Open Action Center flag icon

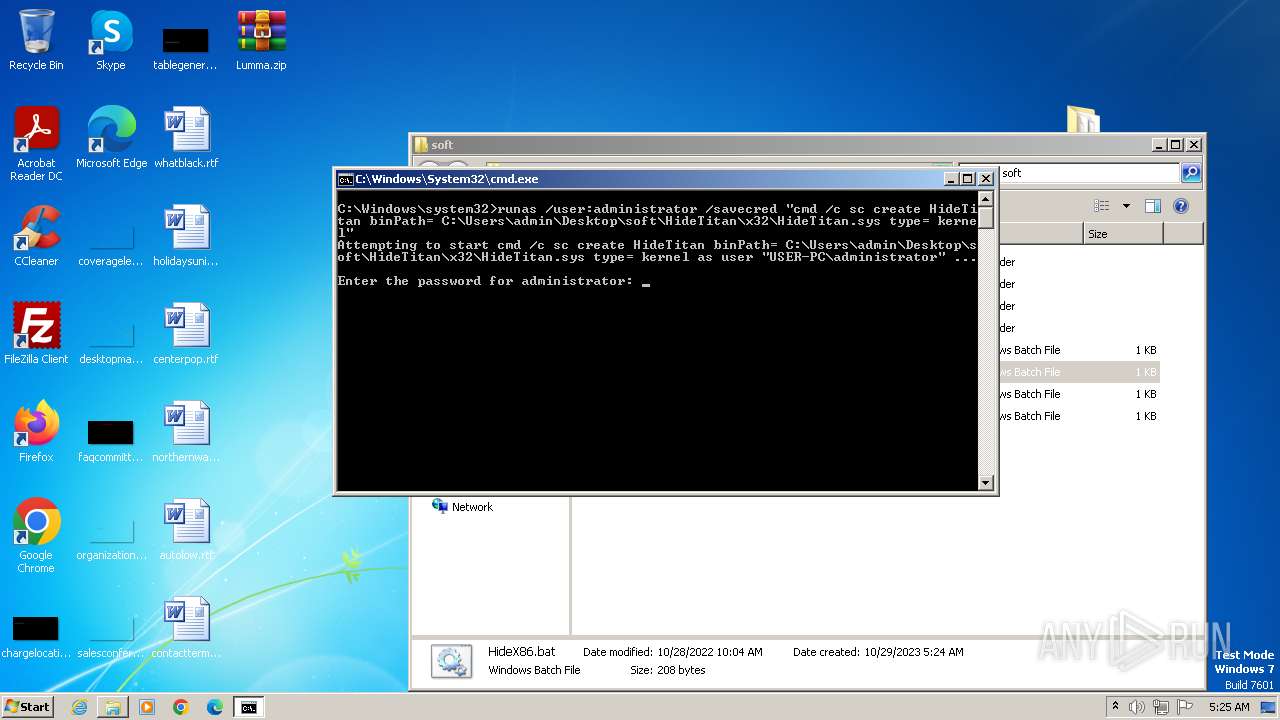click(x=1183, y=707)
